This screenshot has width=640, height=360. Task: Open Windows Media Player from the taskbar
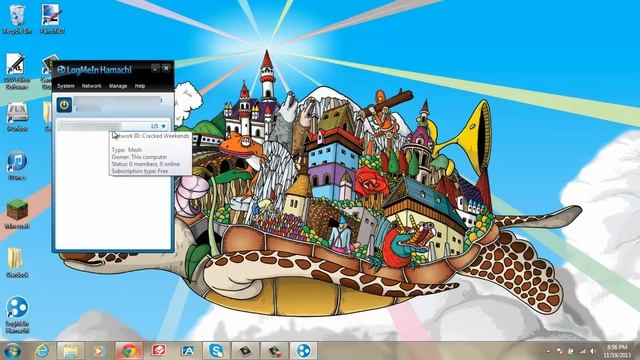pos(98,351)
